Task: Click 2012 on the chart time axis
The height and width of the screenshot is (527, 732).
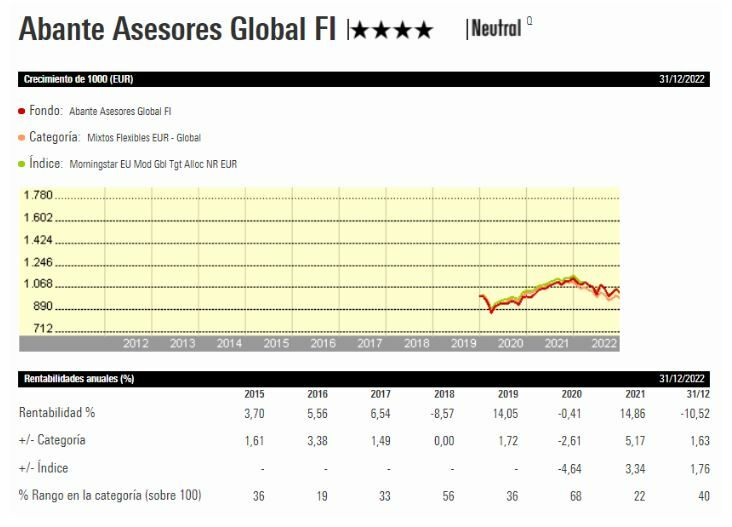Action: pos(136,344)
